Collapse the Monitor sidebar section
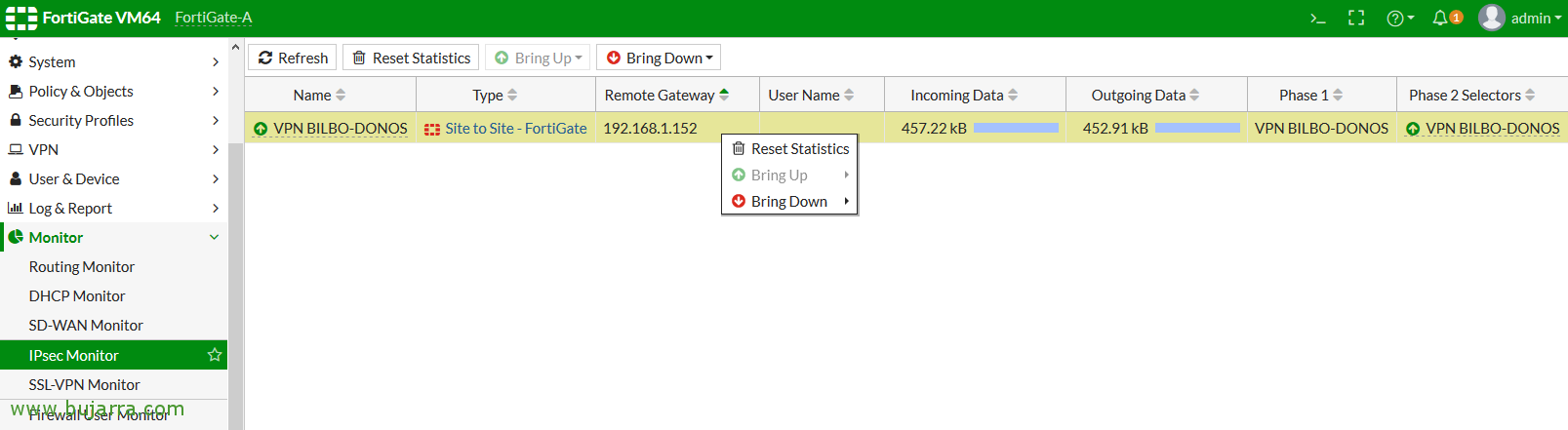The width and height of the screenshot is (1568, 430). [215, 237]
